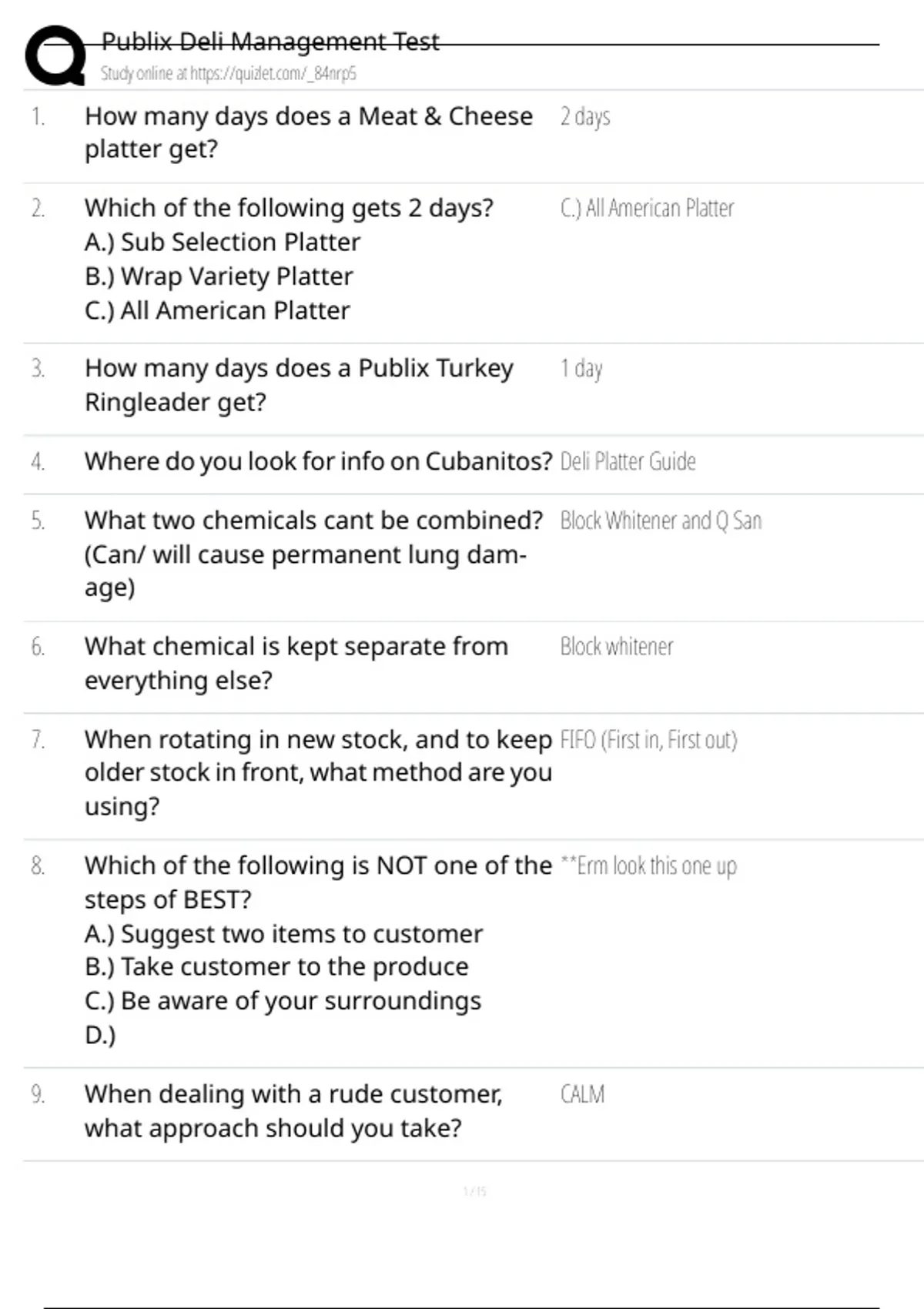Click the 'CALM' answer text
The image size is (924, 1309).
pyautogui.click(x=582, y=1094)
